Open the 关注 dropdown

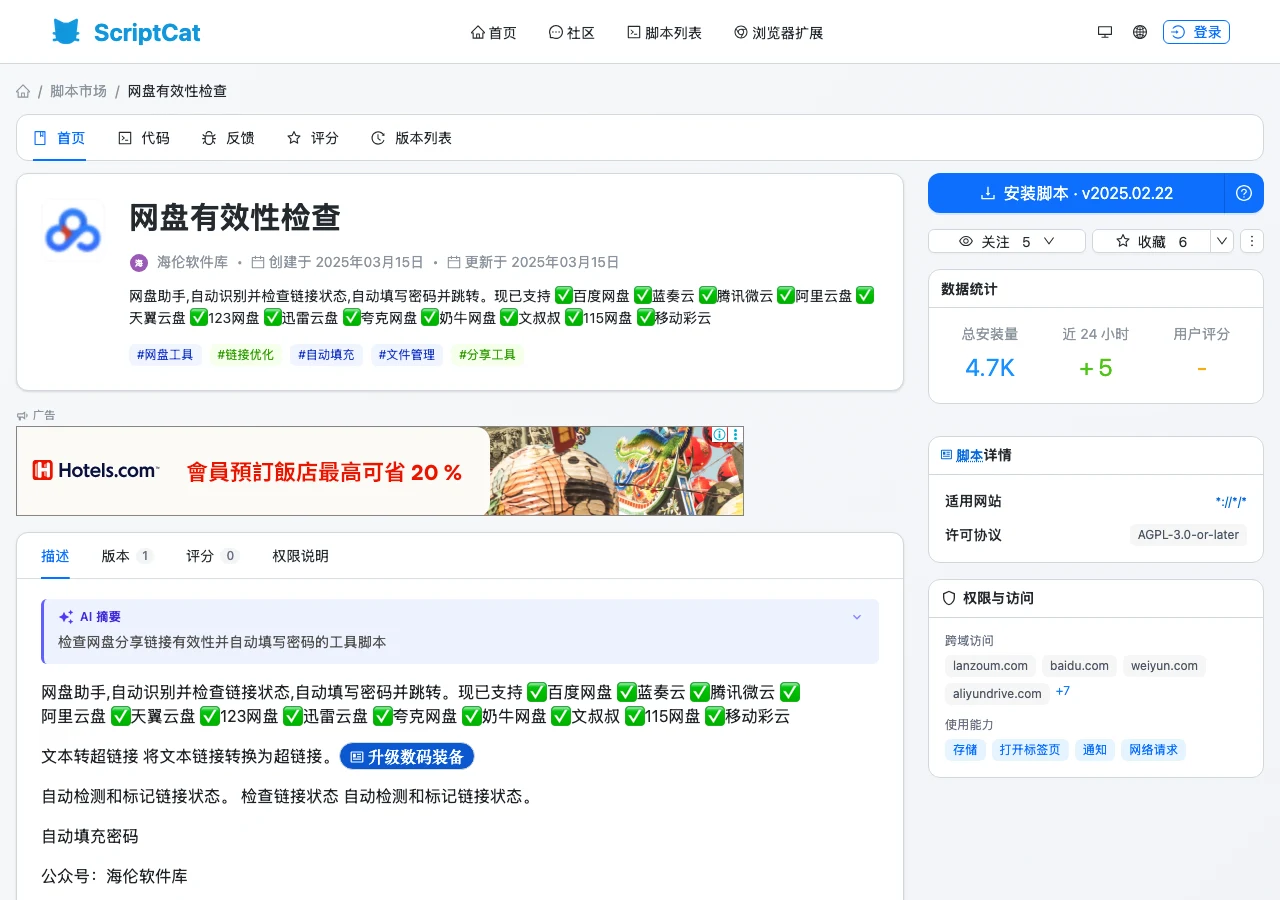tap(1007, 241)
